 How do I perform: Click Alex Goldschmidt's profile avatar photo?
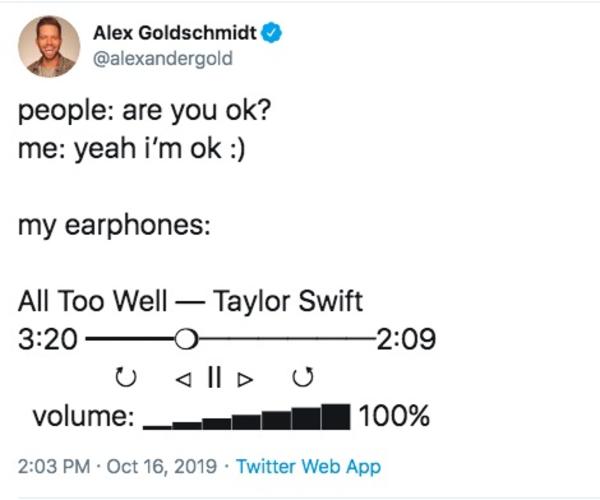coord(49,47)
